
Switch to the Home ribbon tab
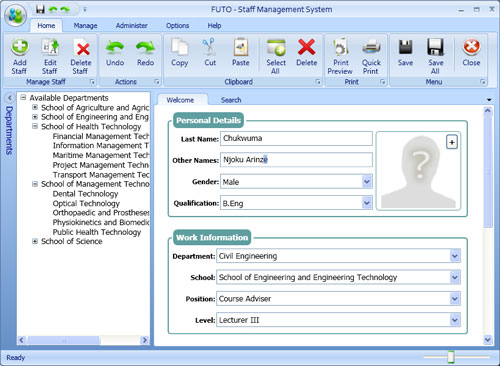[x=46, y=26]
